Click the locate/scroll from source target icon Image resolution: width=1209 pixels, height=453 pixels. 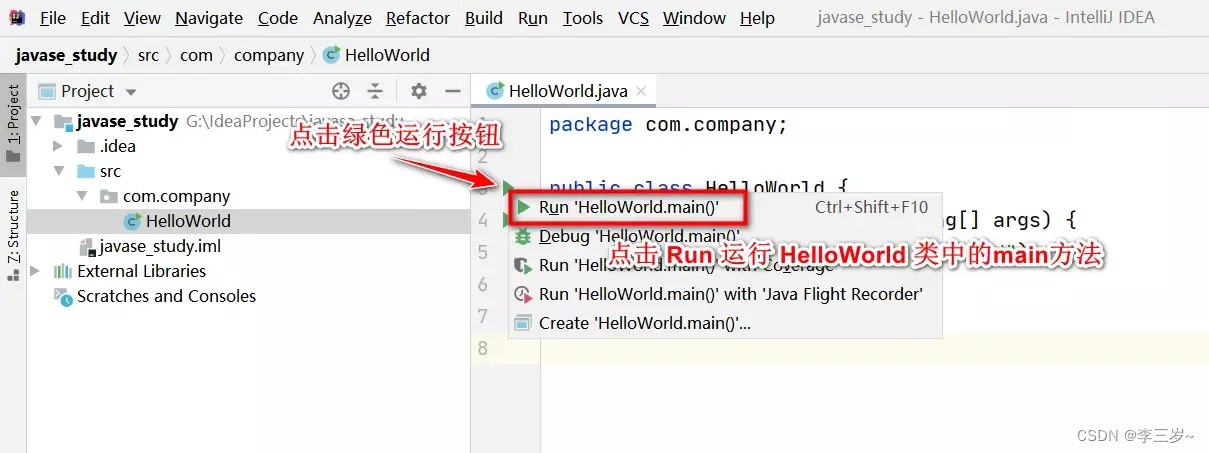(341, 91)
